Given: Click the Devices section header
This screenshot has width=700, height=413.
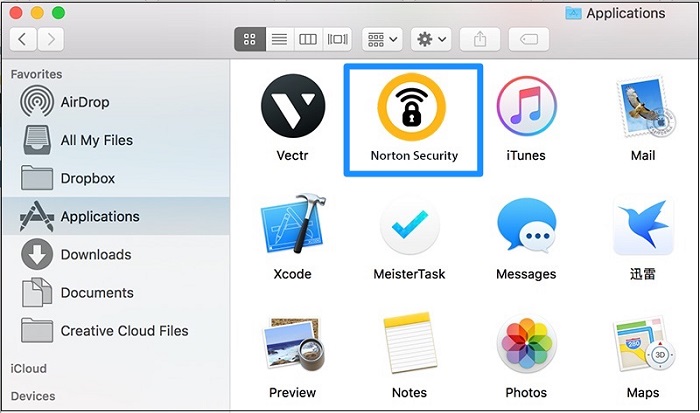Looking at the screenshot, I should 33,396.
